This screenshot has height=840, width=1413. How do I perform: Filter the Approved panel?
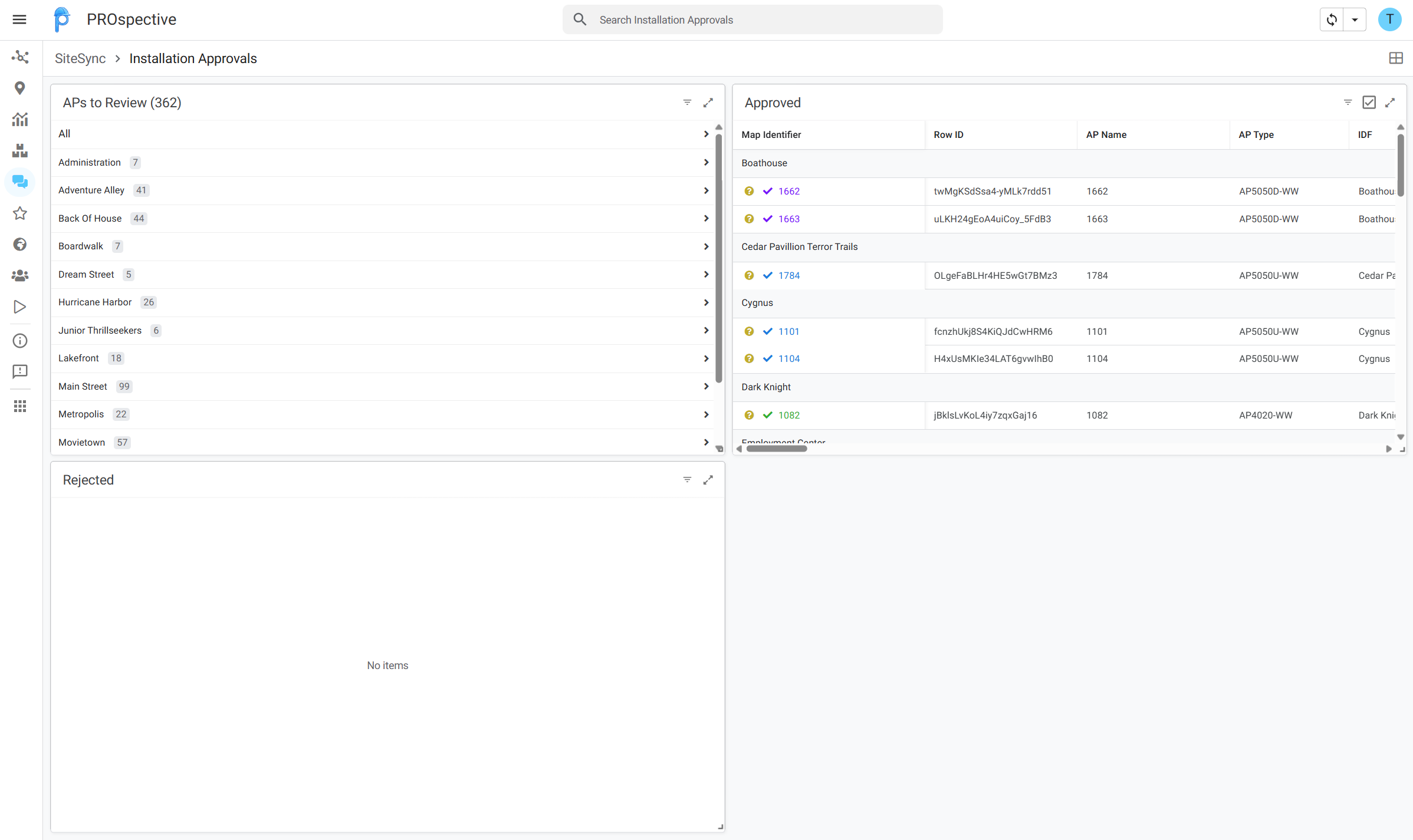[x=1348, y=103]
